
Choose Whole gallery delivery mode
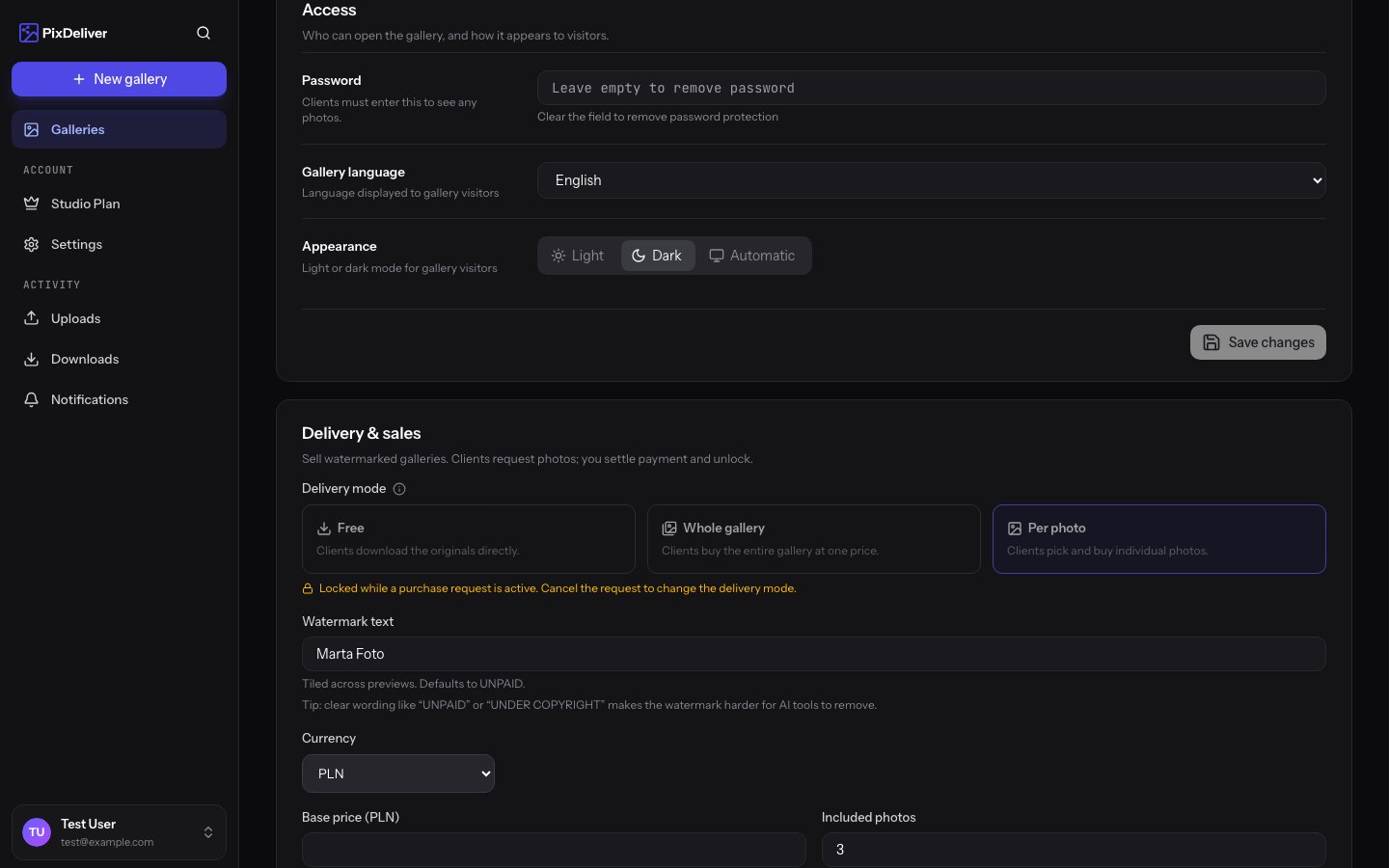point(814,539)
